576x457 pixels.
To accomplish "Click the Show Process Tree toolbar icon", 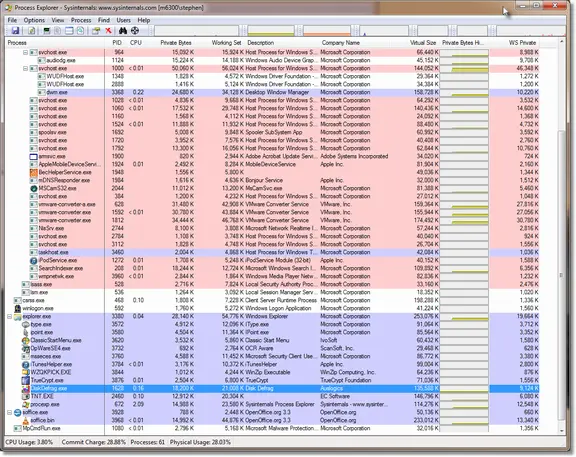I will pos(58,31).
